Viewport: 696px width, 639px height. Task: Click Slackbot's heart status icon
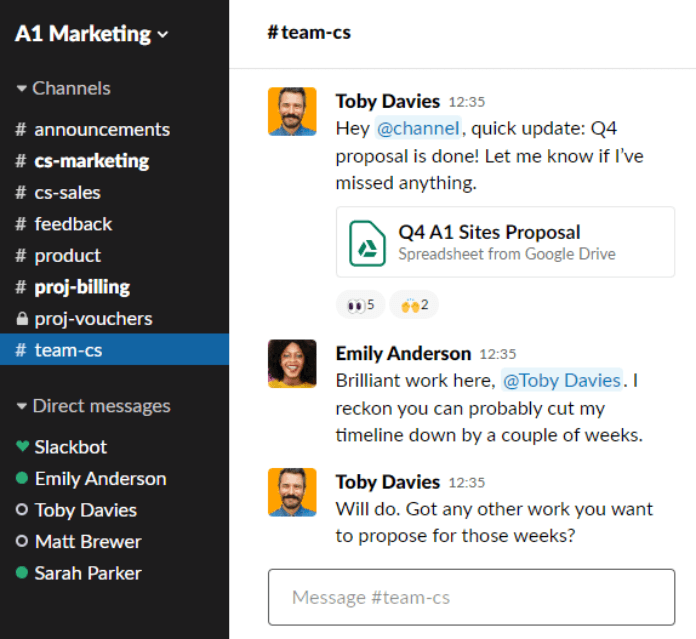pyautogui.click(x=22, y=446)
